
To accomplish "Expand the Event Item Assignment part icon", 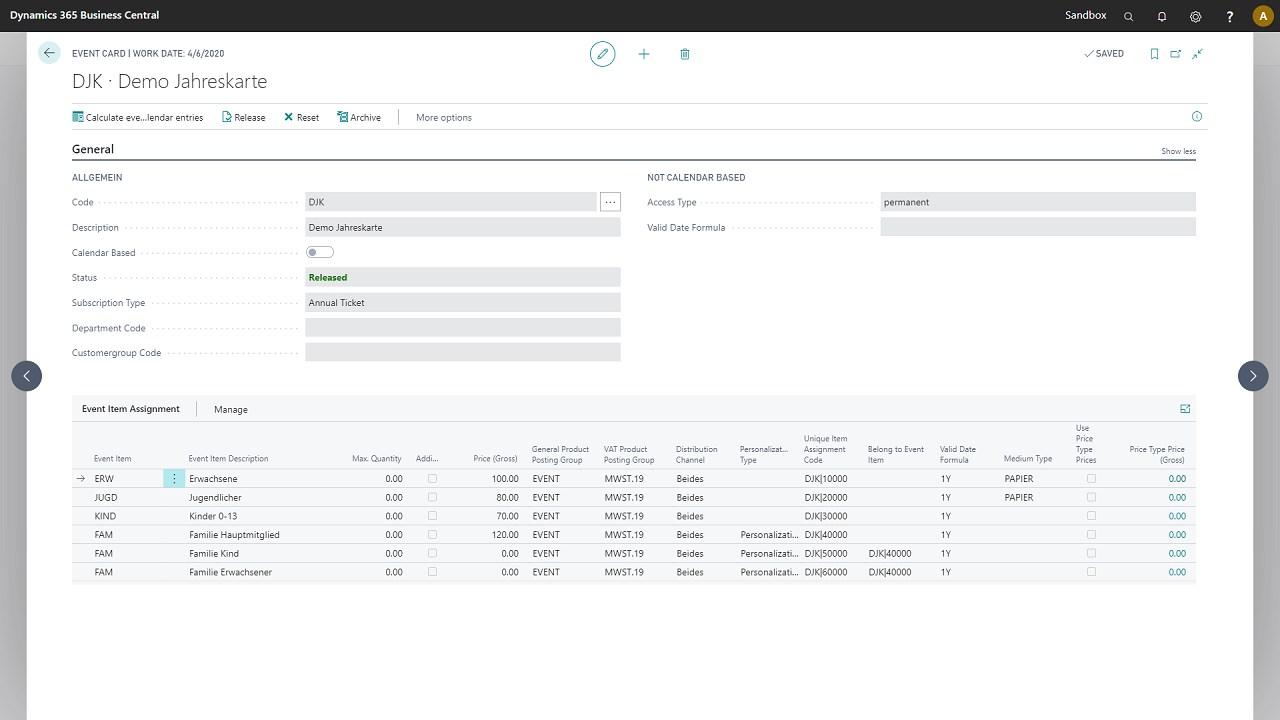I will pos(1185,409).
